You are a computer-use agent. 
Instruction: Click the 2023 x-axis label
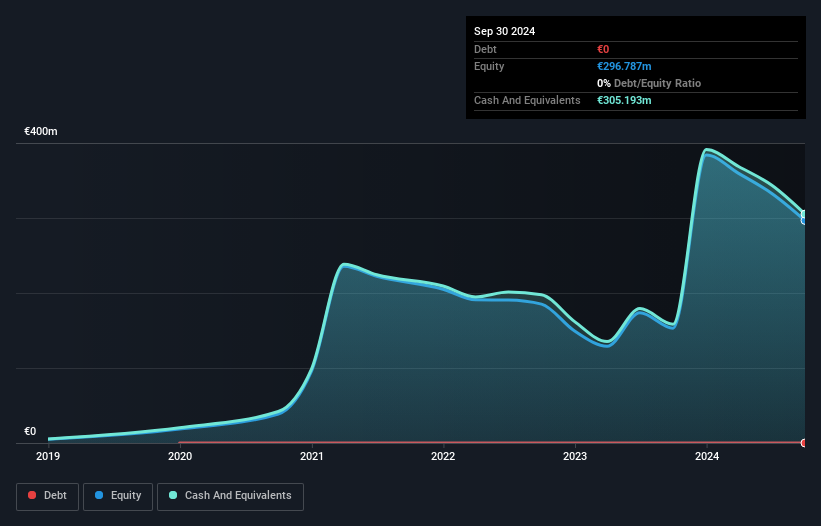575,456
